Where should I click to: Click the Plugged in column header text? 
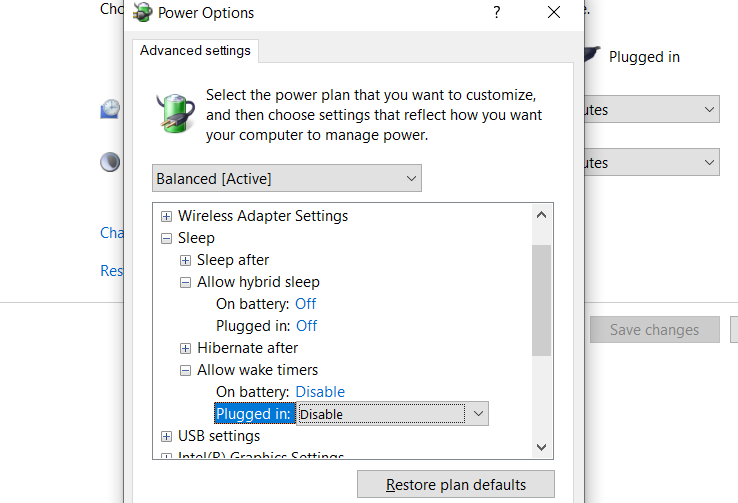tap(644, 57)
